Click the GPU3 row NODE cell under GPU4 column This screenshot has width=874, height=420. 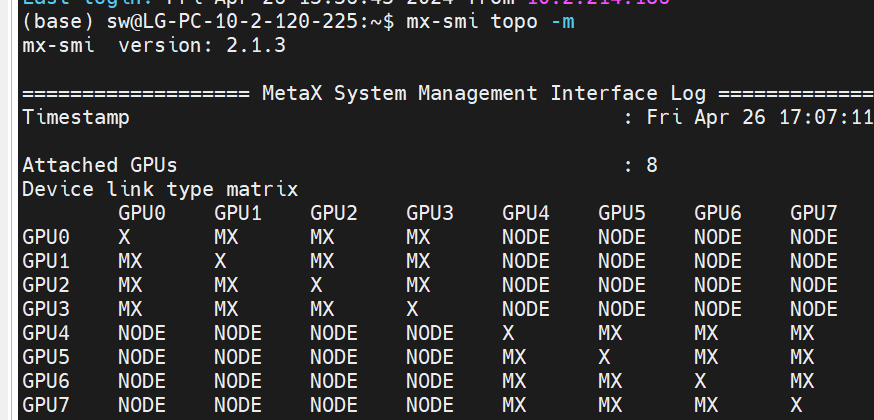point(526,309)
